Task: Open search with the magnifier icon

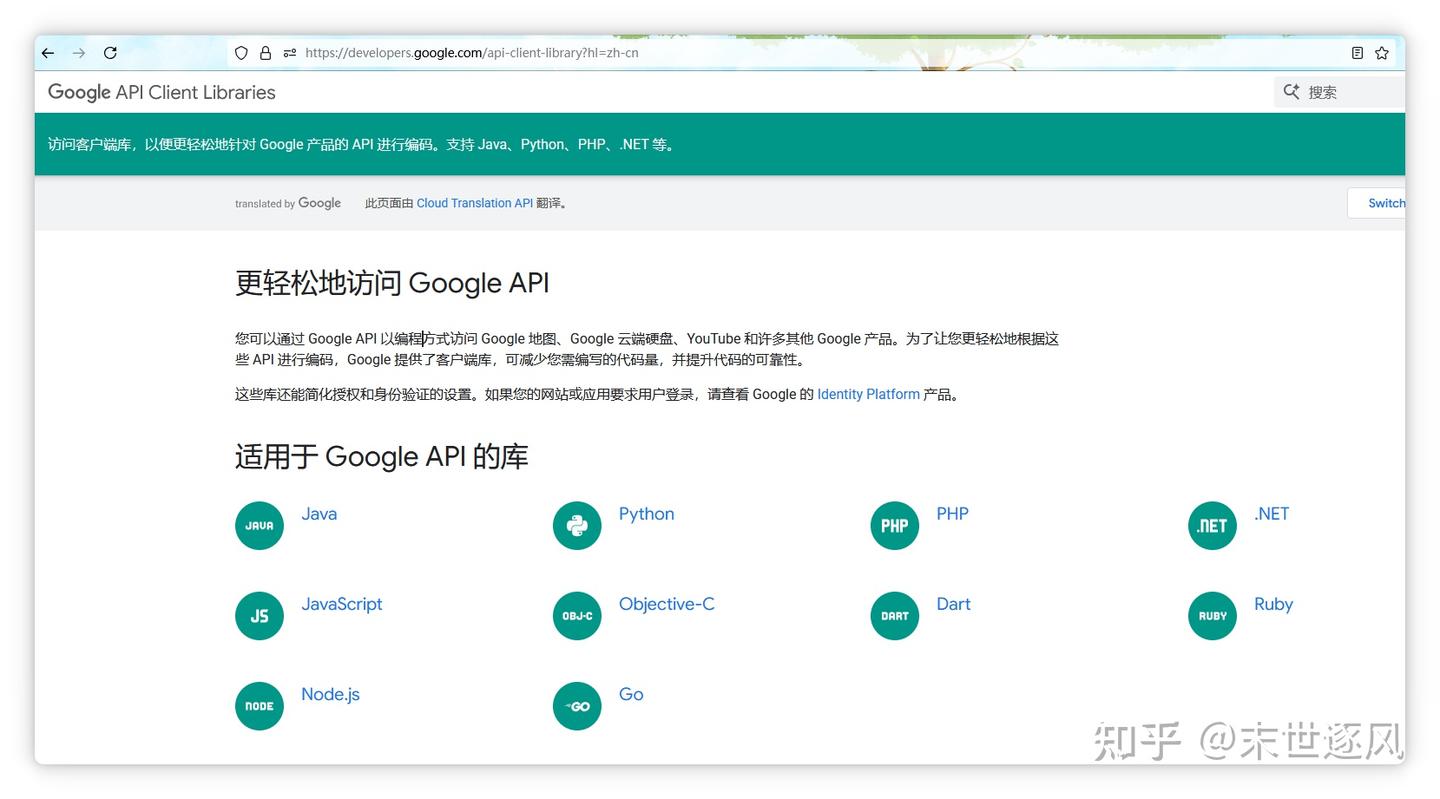Action: 1291,91
